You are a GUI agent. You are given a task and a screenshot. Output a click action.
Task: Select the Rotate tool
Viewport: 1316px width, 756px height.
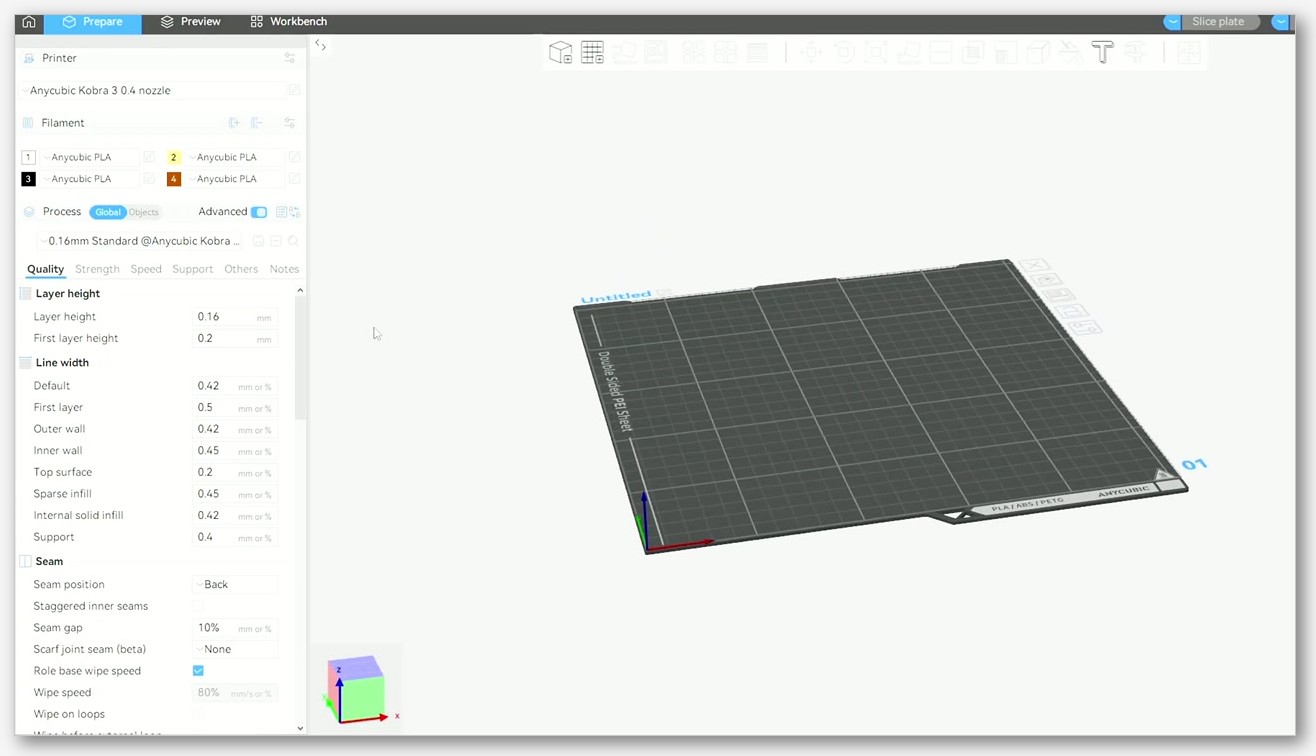[x=845, y=52]
